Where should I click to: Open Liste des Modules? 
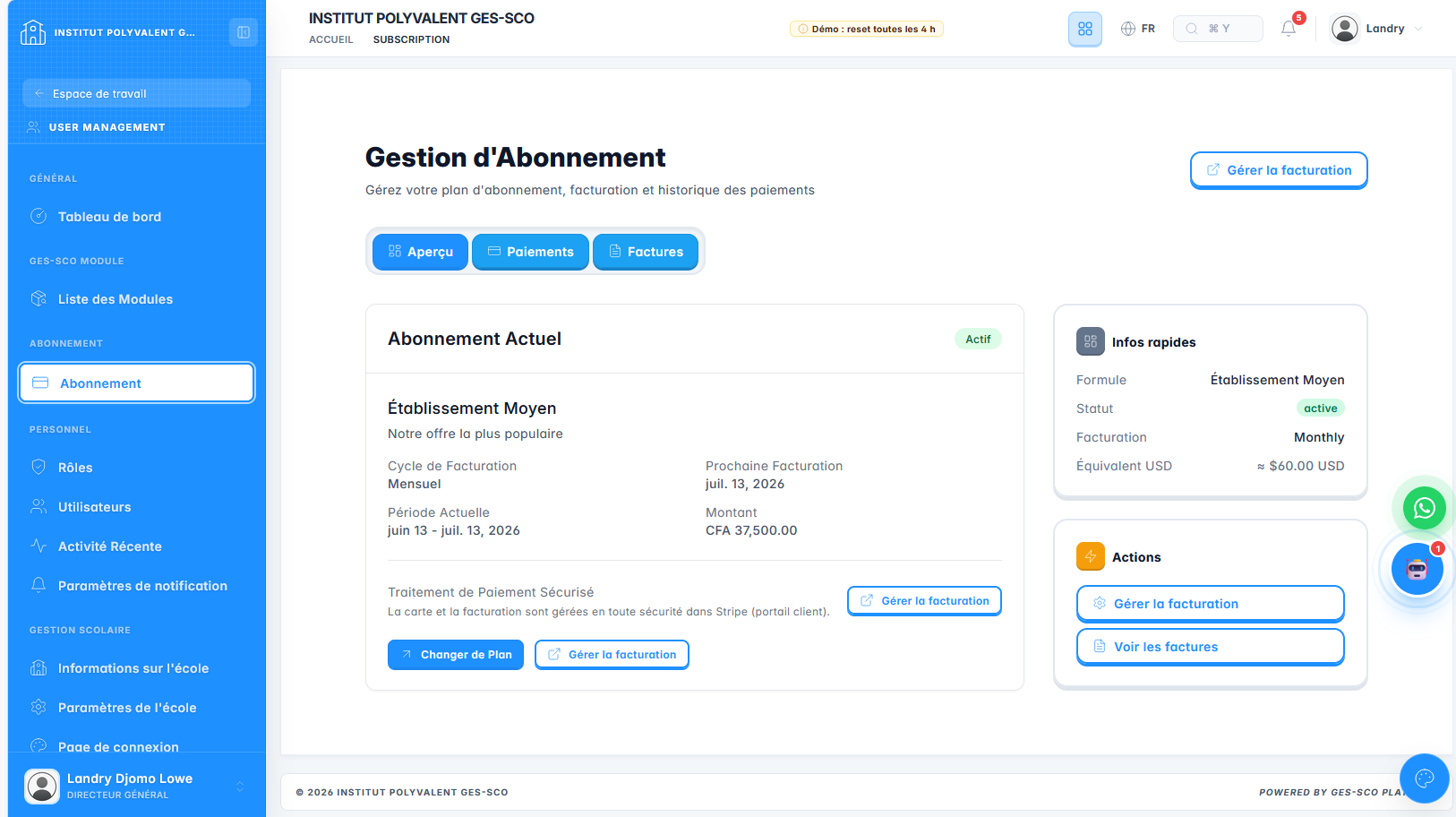point(136,299)
